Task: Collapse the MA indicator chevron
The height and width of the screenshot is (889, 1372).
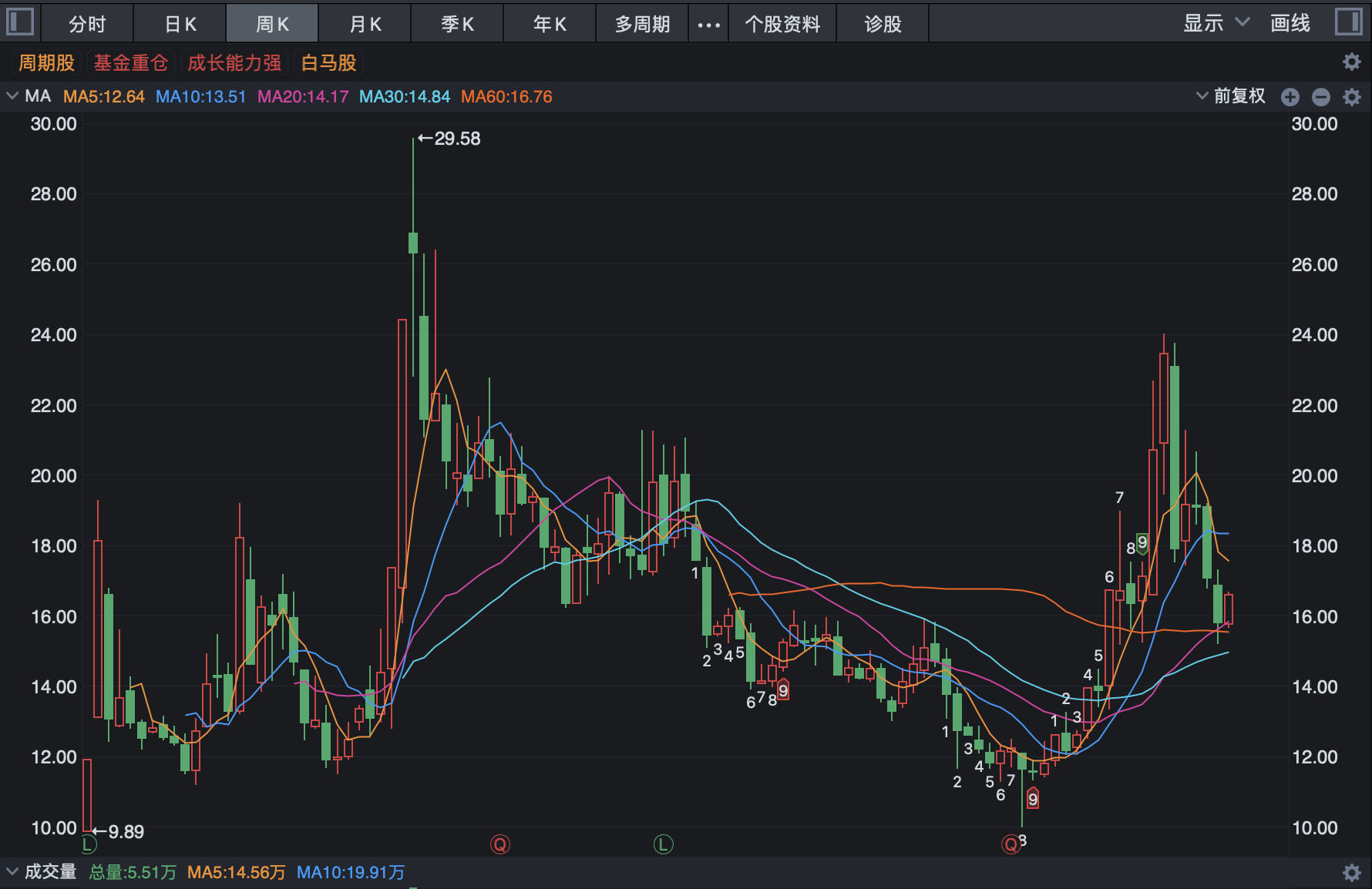Action: point(12,96)
